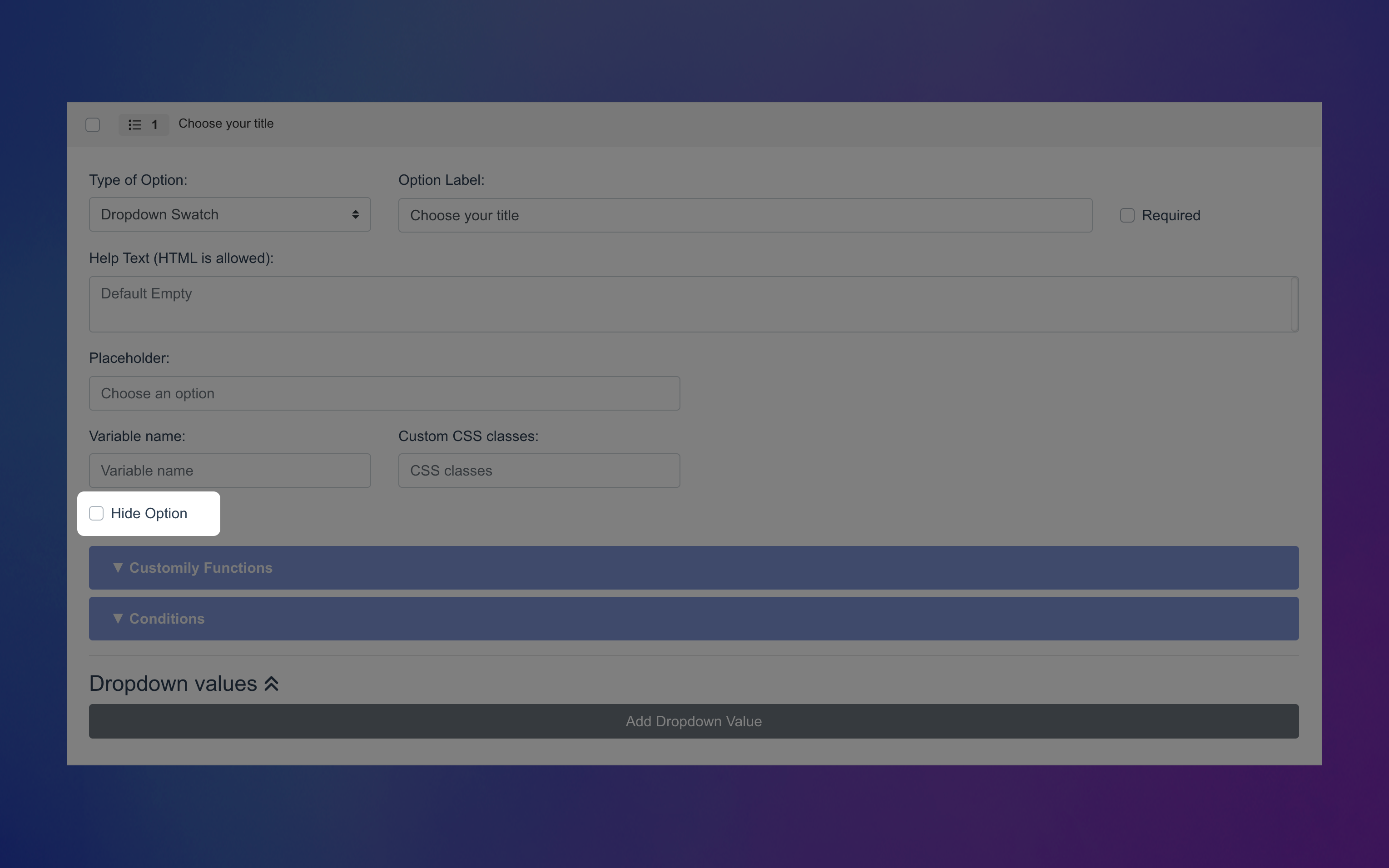The image size is (1389, 868).
Task: Tick the option header selection checkbox
Action: [93, 124]
